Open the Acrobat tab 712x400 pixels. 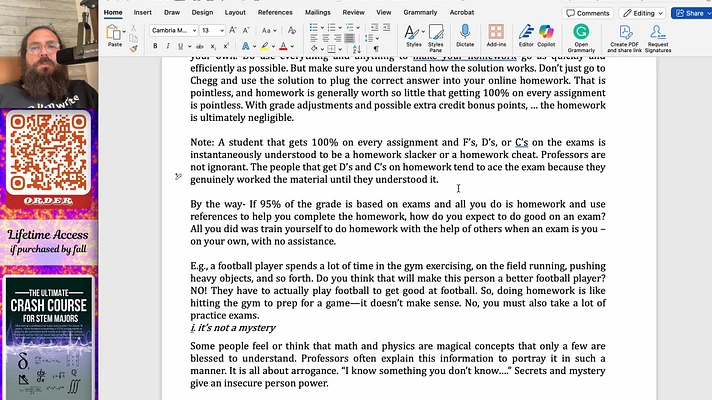462,13
